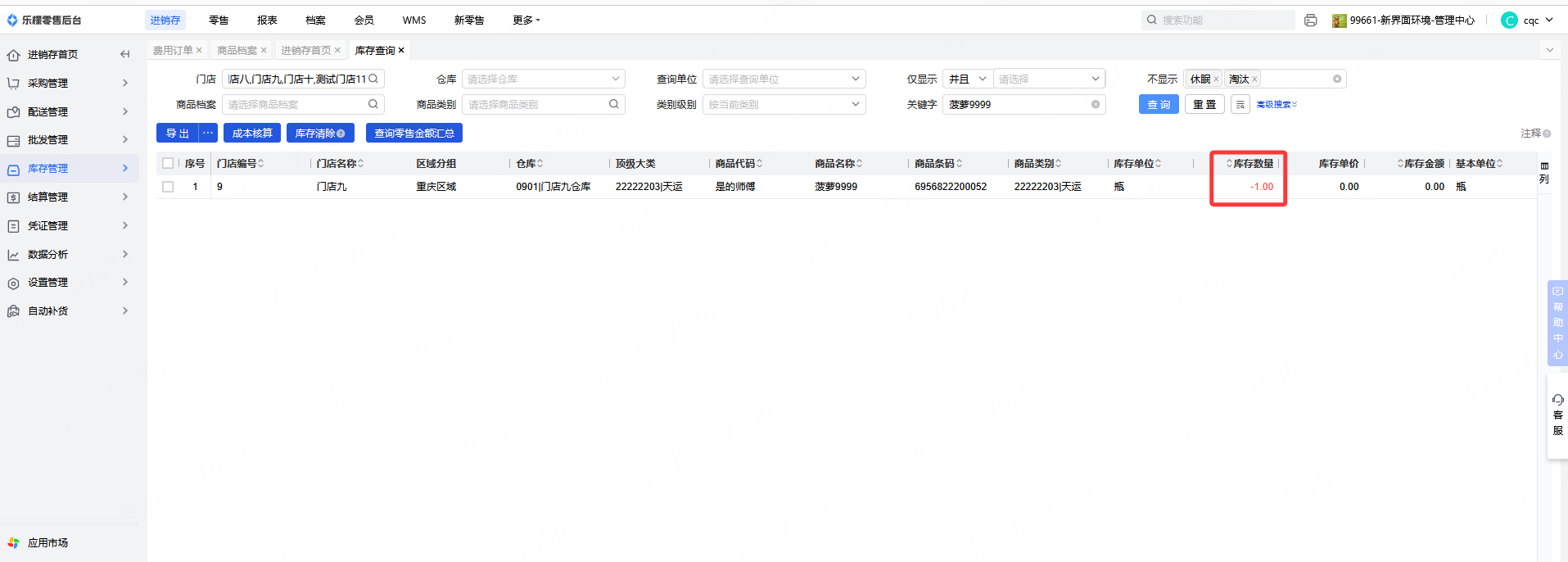Click the search magnifier in 商品类别 field
This screenshot has width=1568, height=562.
point(614,105)
